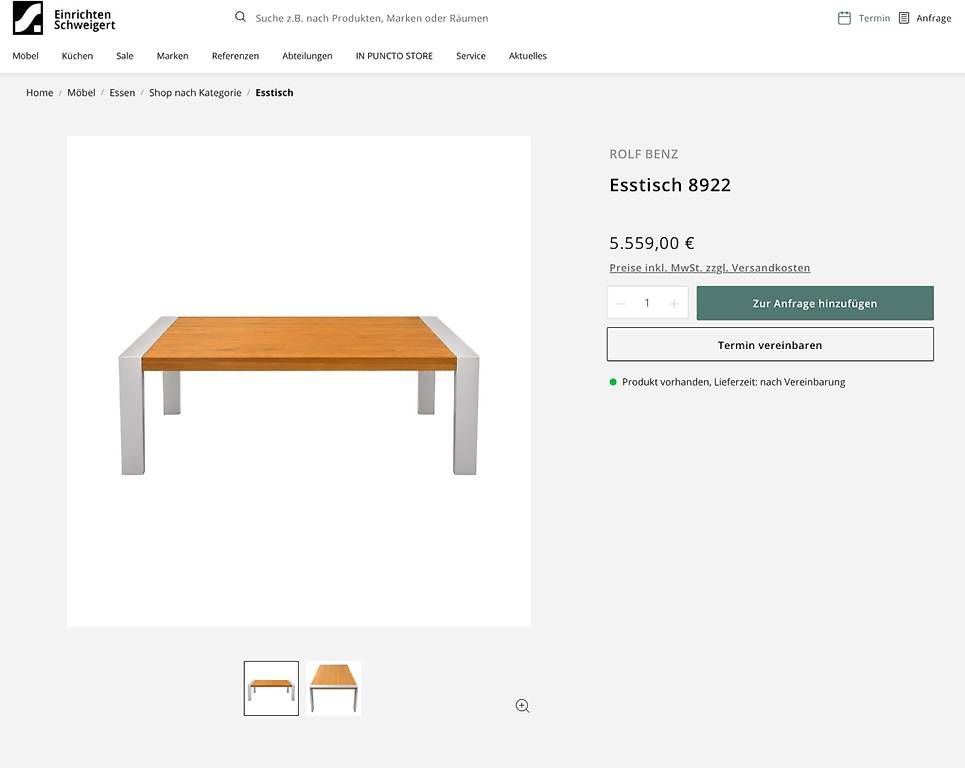Click the Esstisch breadcrumb
This screenshot has height=768, width=965.
(x=274, y=93)
